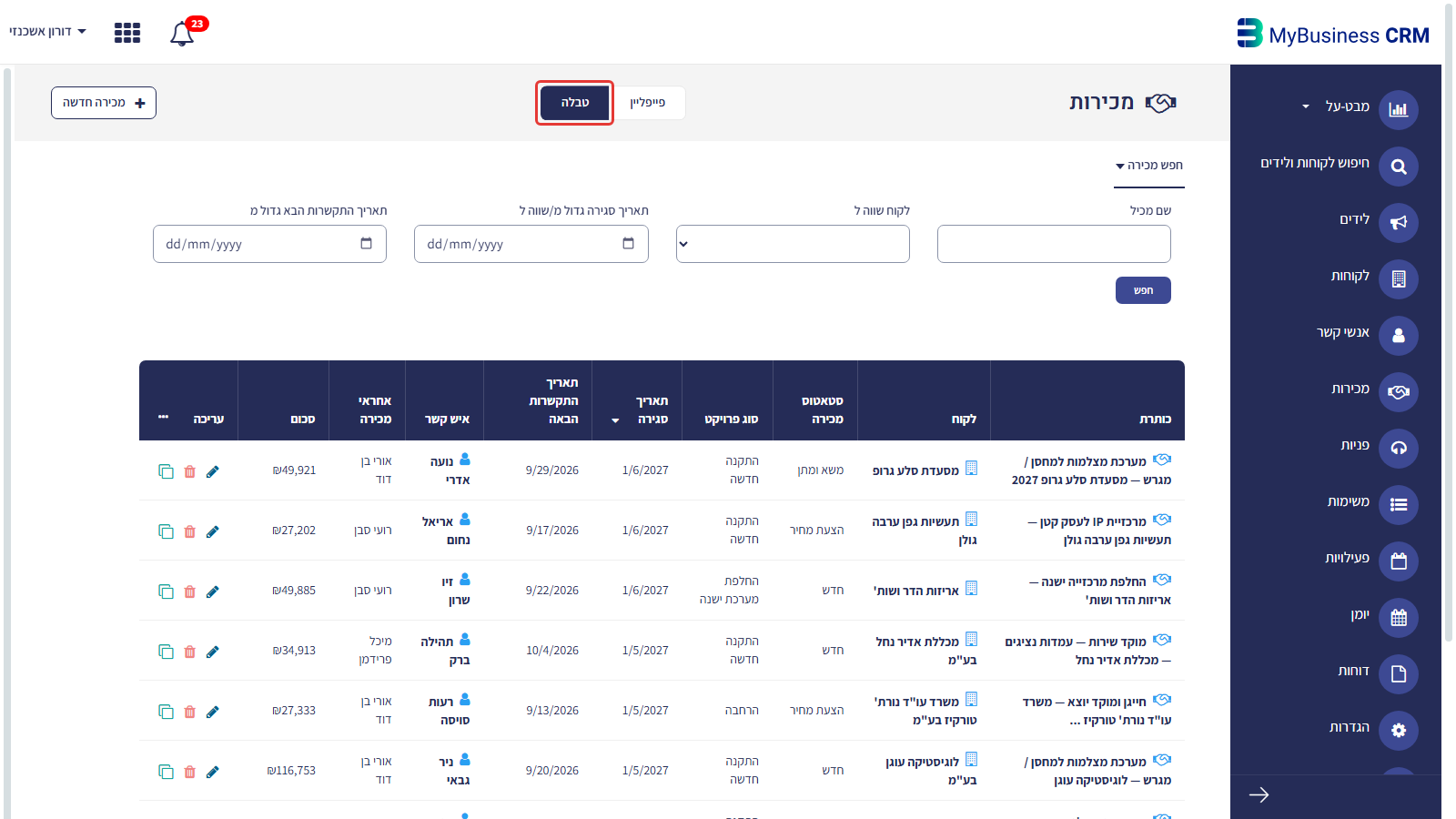Click the שם מכיל name input field

click(x=1054, y=244)
